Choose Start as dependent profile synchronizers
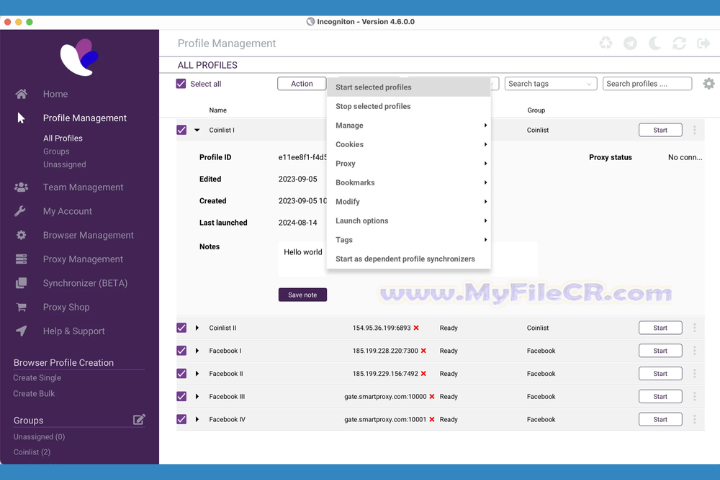This screenshot has width=720, height=480. coord(409,259)
